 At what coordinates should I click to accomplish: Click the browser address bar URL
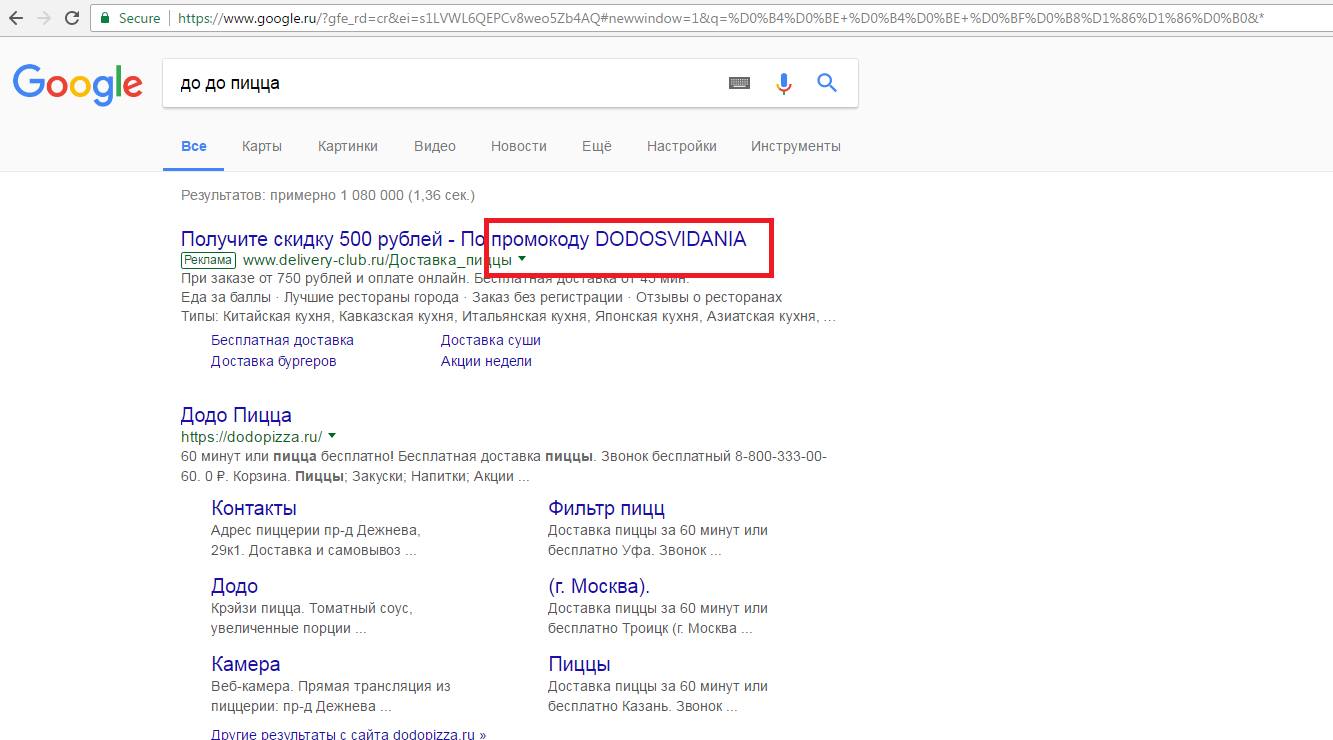coord(720,18)
